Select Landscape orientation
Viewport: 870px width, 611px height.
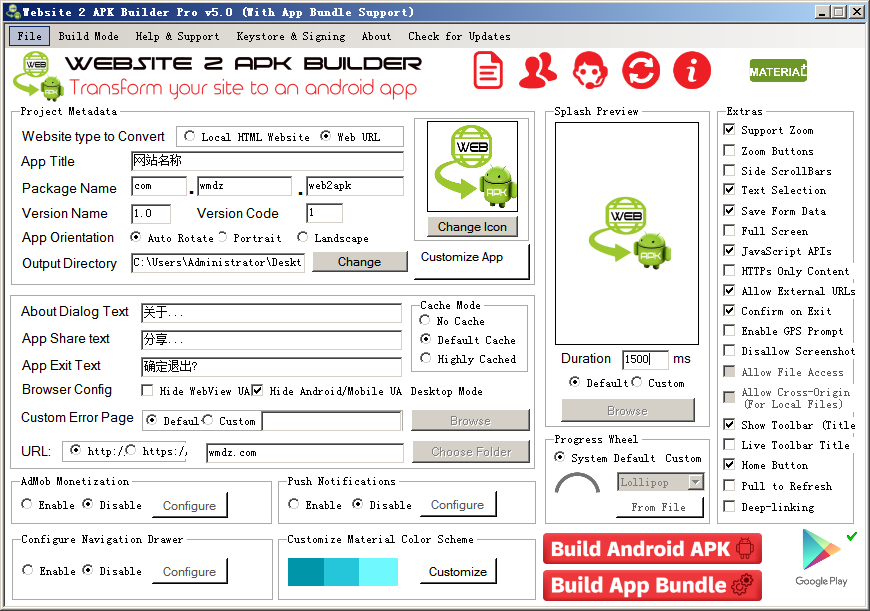pyautogui.click(x=302, y=238)
